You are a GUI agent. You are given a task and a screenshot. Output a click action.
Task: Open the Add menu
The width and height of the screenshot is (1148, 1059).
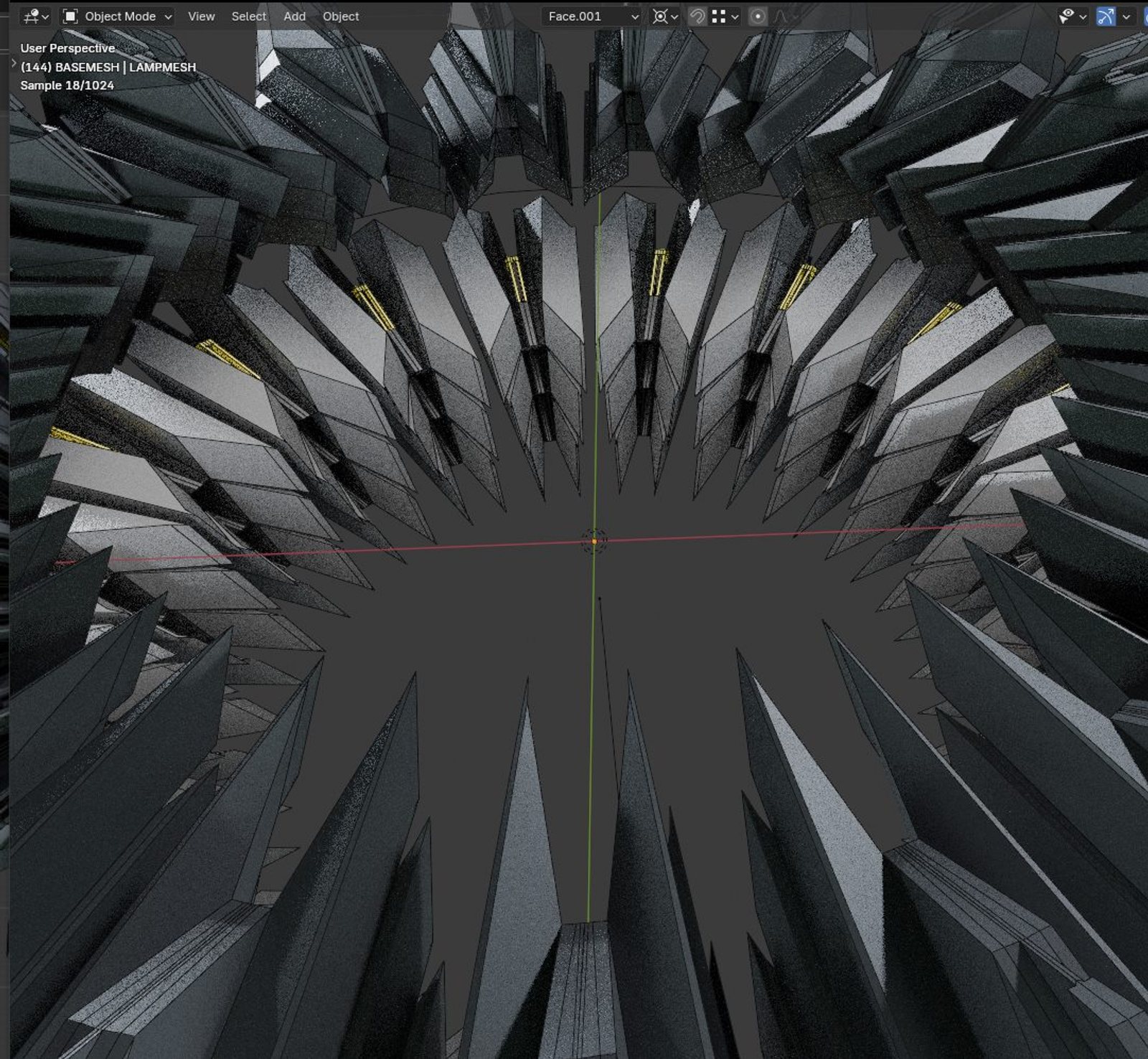coord(294,16)
